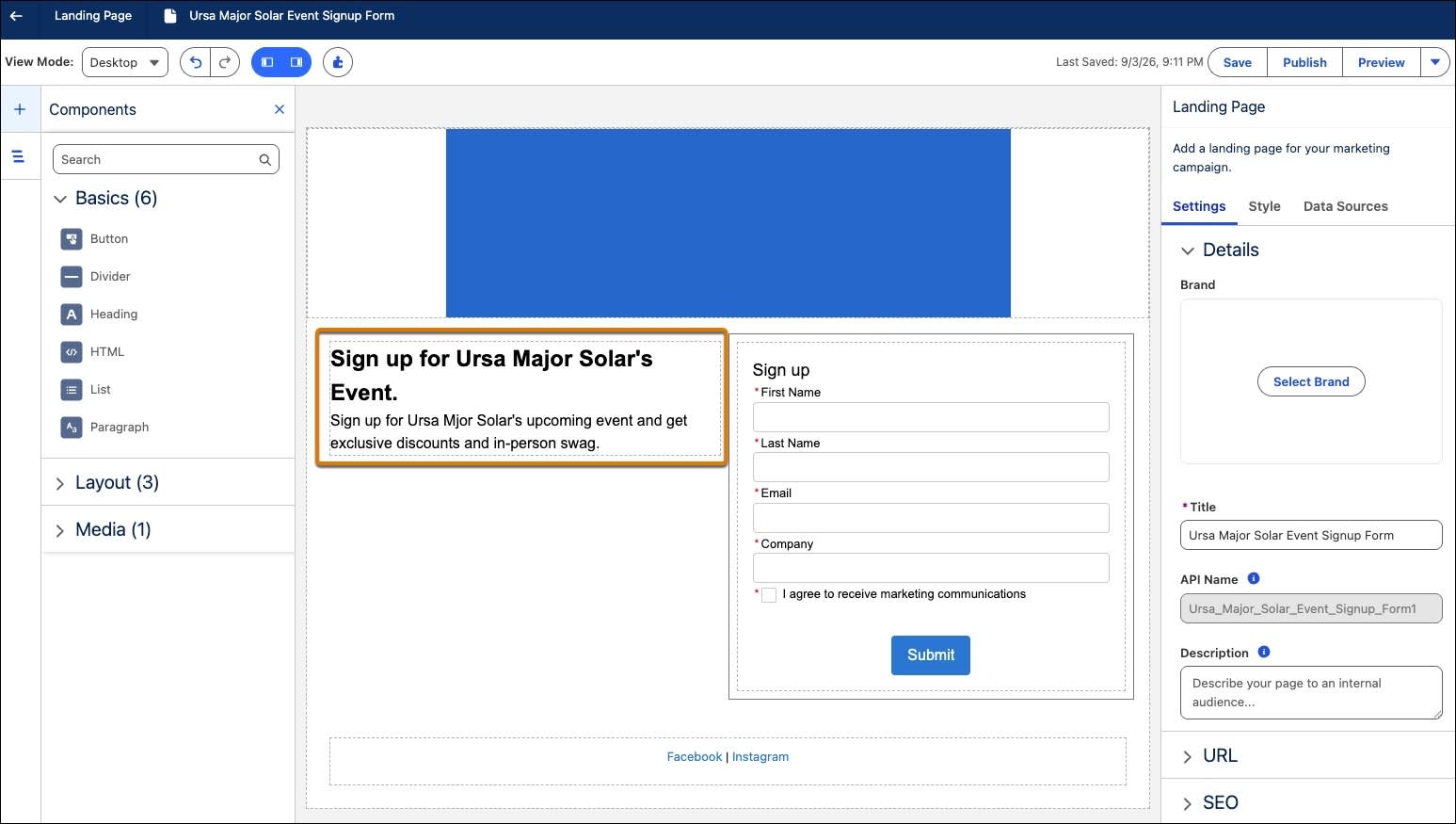1456x824 pixels.
Task: Select the List component icon
Action: (x=72, y=390)
